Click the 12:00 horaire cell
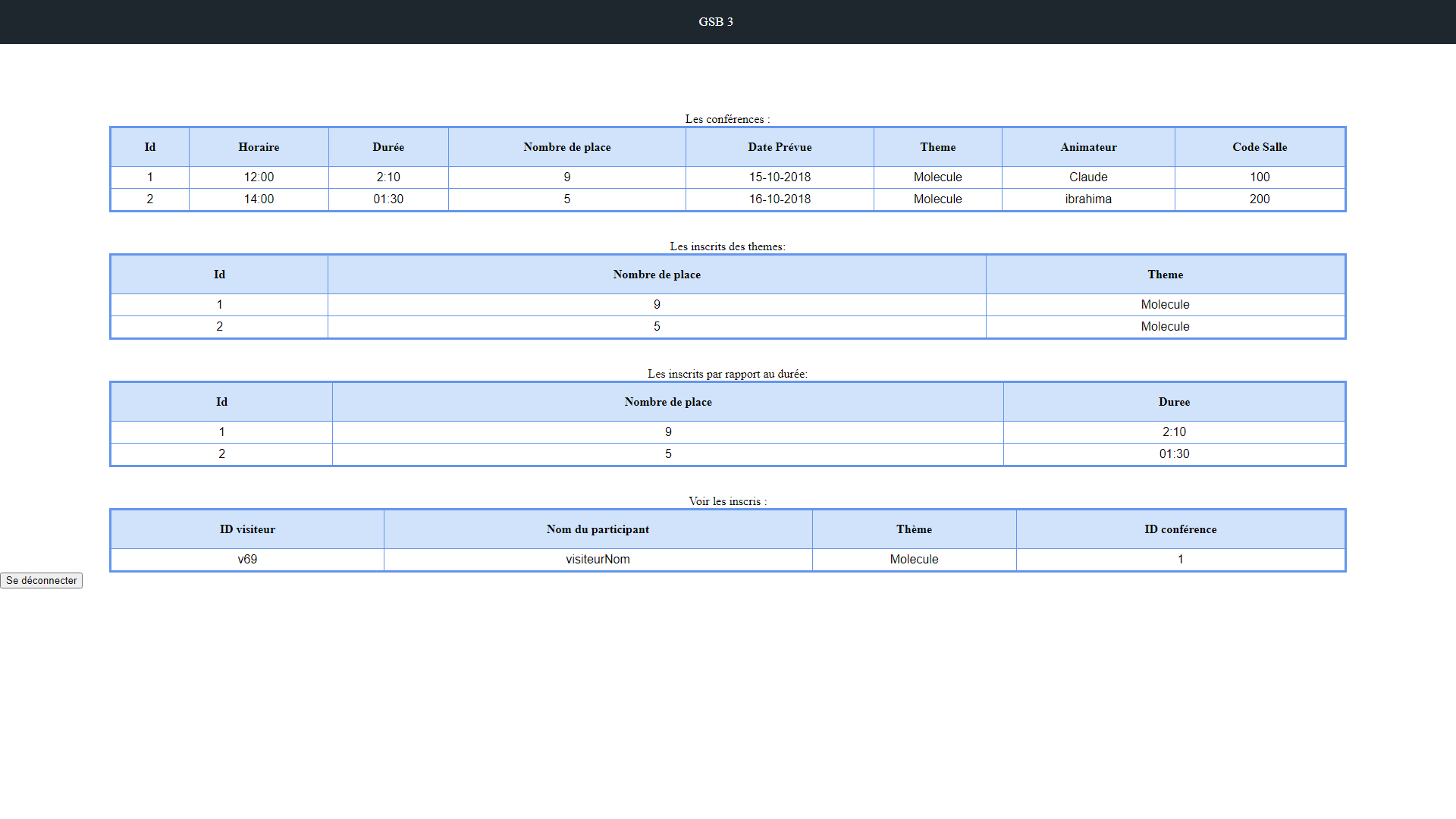1456x819 pixels. click(259, 177)
